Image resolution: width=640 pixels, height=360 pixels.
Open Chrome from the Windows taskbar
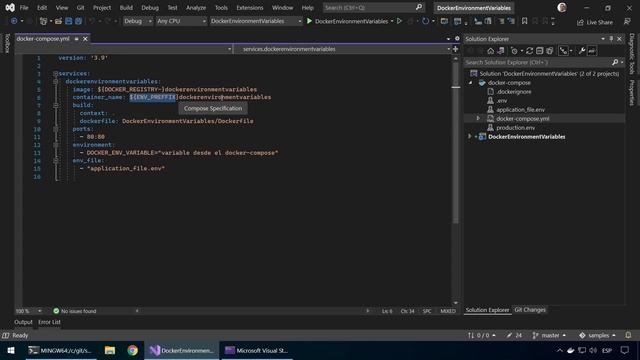[x=133, y=350]
